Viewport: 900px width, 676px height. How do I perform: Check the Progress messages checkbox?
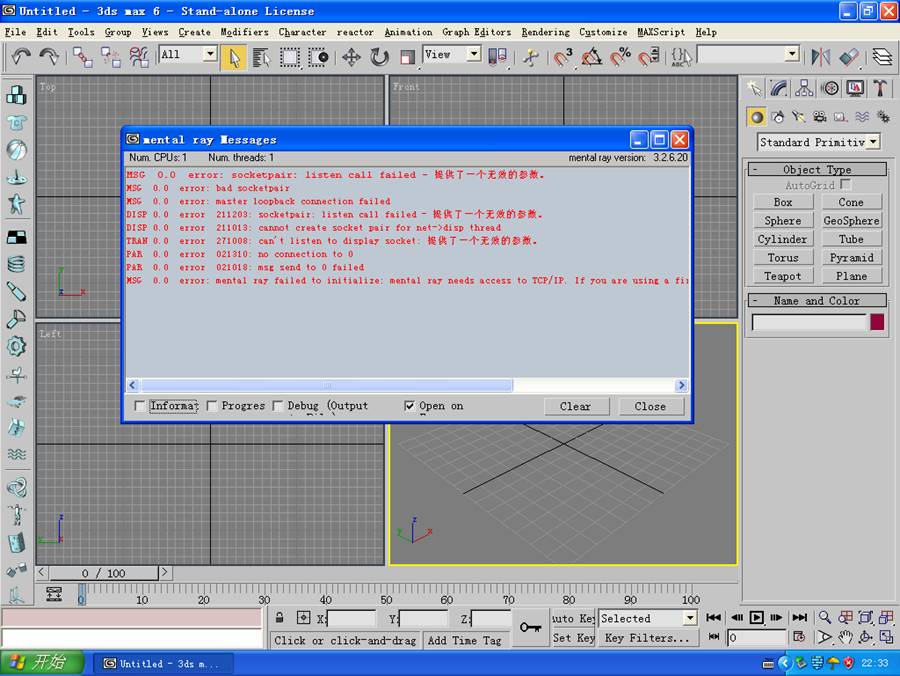(x=212, y=406)
